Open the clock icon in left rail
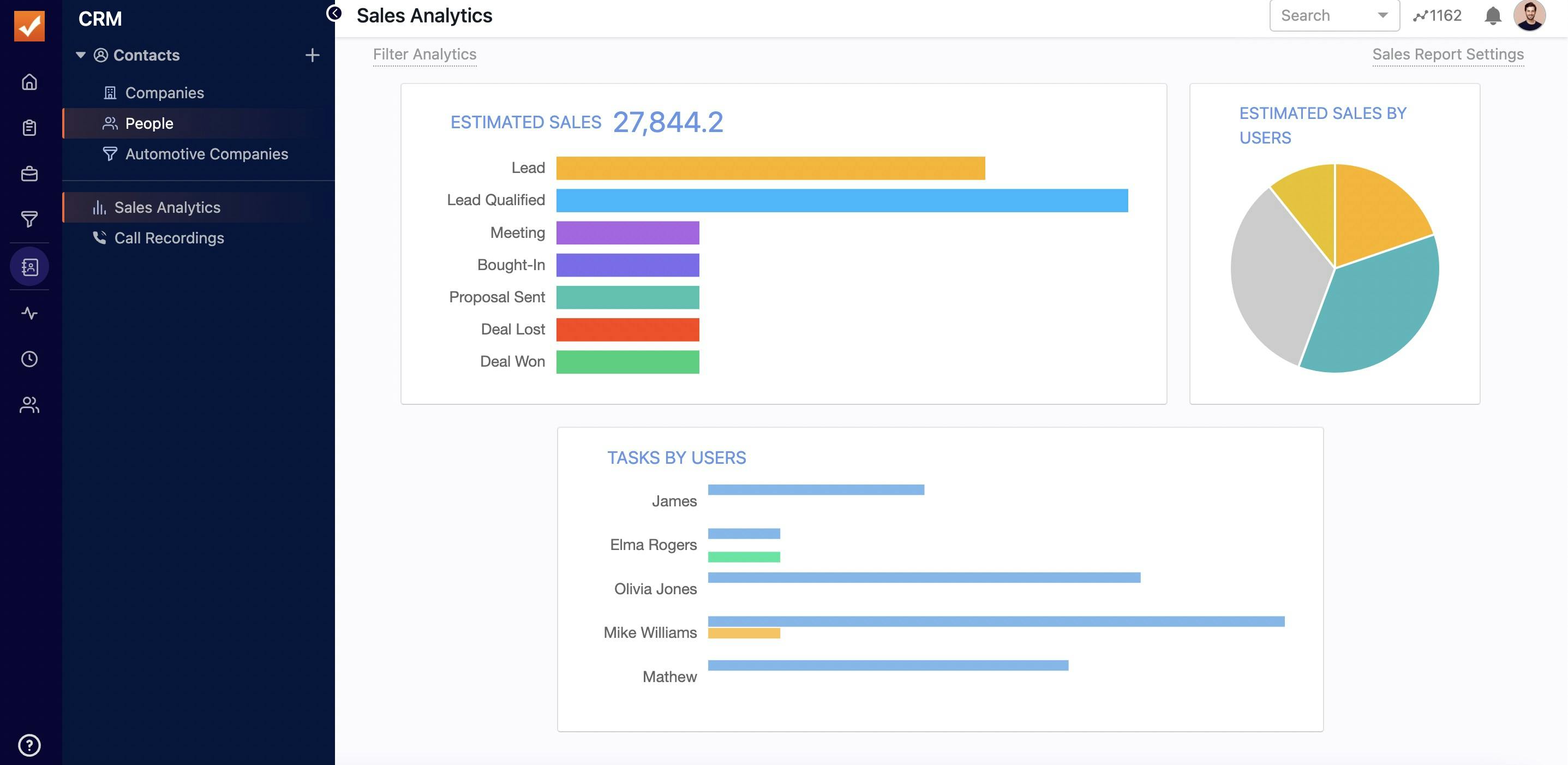1568x765 pixels. click(x=29, y=359)
